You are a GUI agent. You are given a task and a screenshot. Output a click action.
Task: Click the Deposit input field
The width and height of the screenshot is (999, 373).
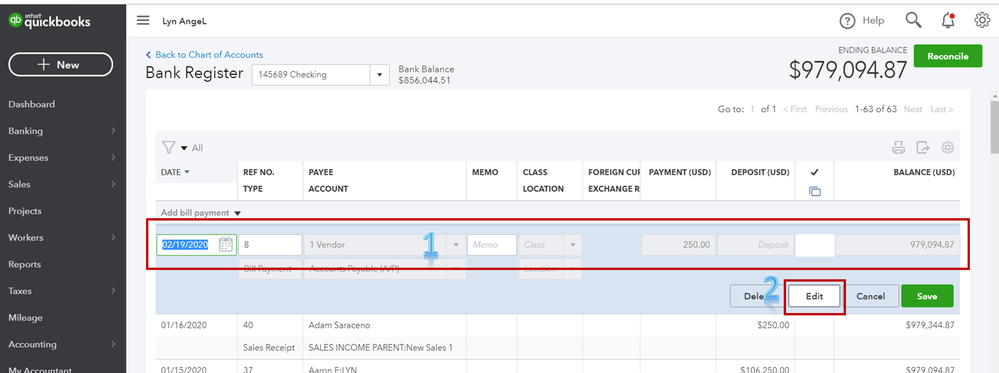[x=756, y=245]
